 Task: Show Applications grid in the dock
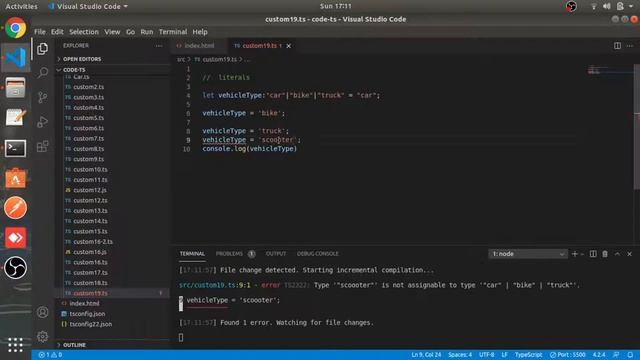coord(16,345)
